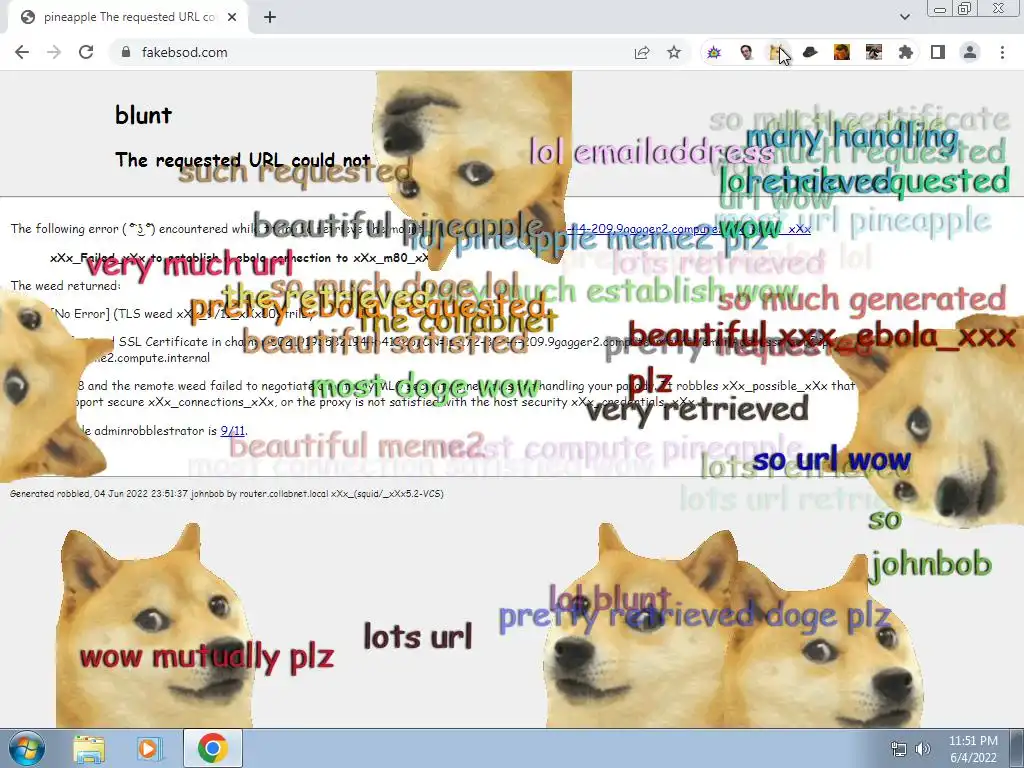The width and height of the screenshot is (1024, 768).
Task: Reload the fakebsod.com page
Action: [x=86, y=52]
